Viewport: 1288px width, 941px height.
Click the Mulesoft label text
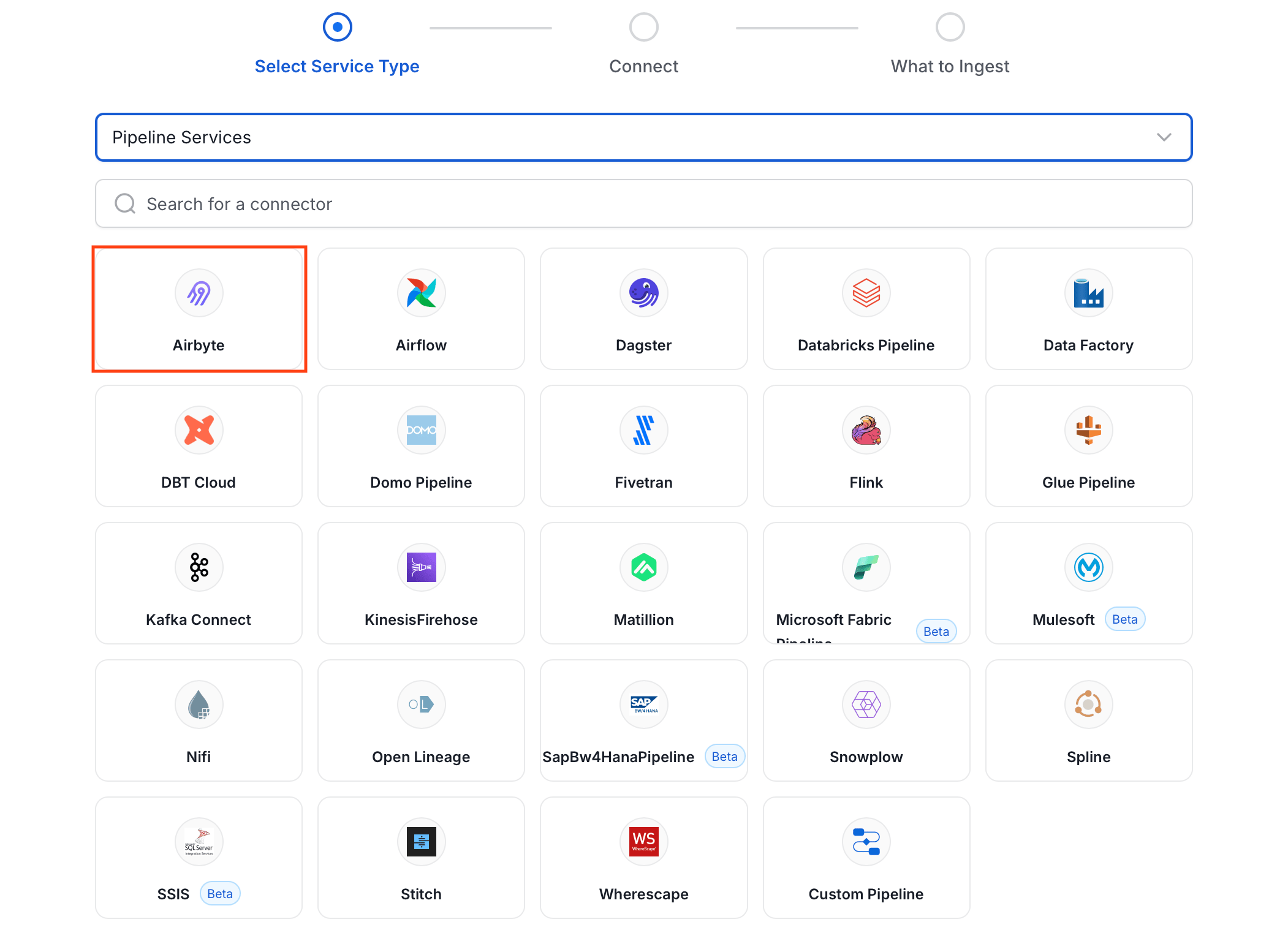(x=1063, y=619)
